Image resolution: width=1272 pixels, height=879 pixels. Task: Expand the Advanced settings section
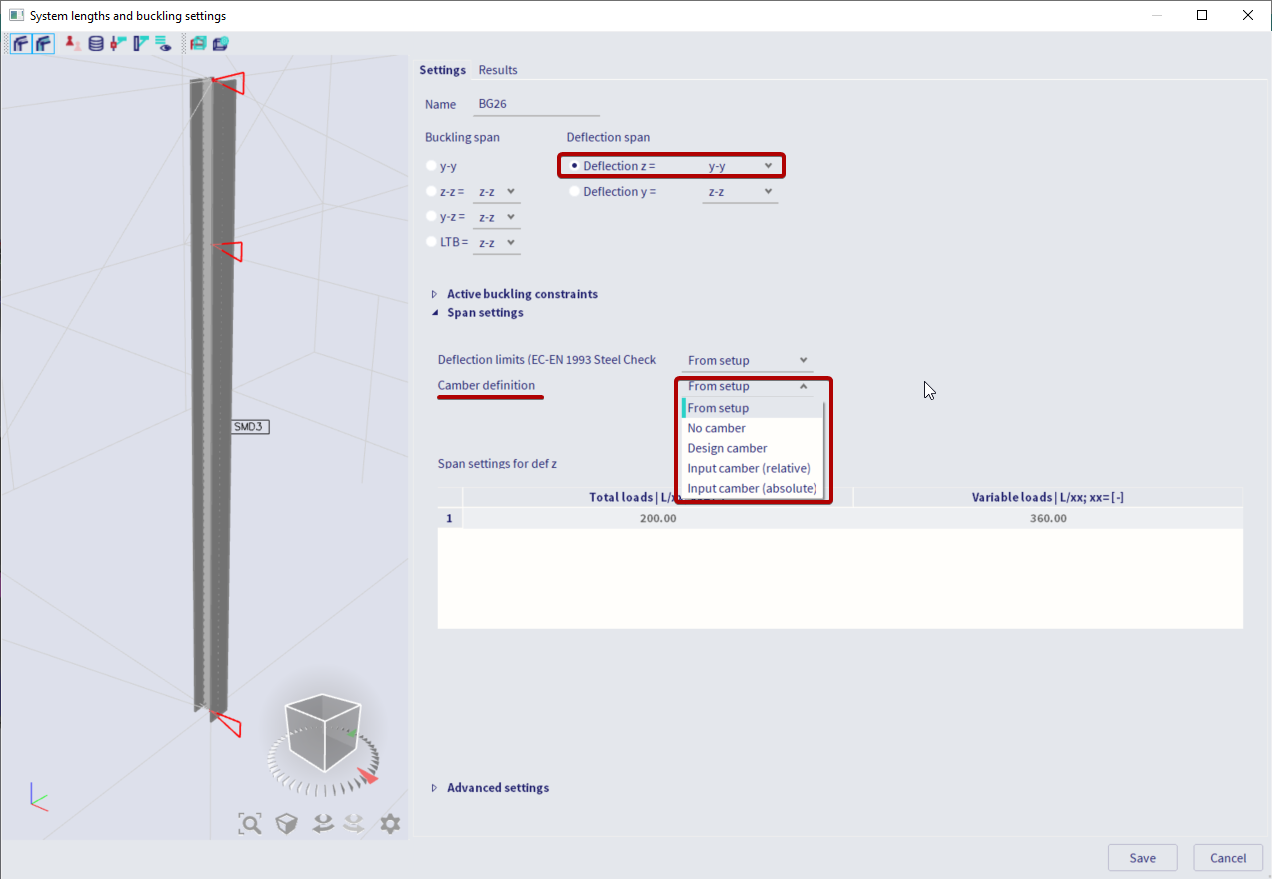[x=434, y=788]
